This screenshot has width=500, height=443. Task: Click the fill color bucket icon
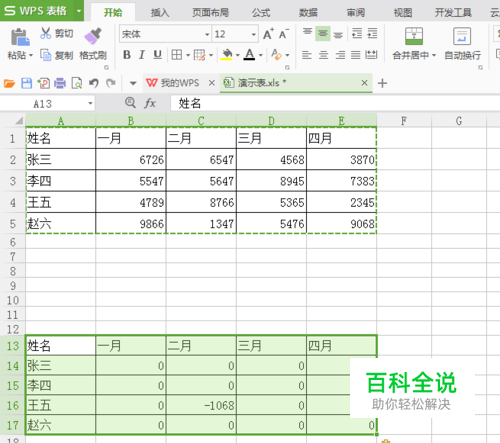227,55
